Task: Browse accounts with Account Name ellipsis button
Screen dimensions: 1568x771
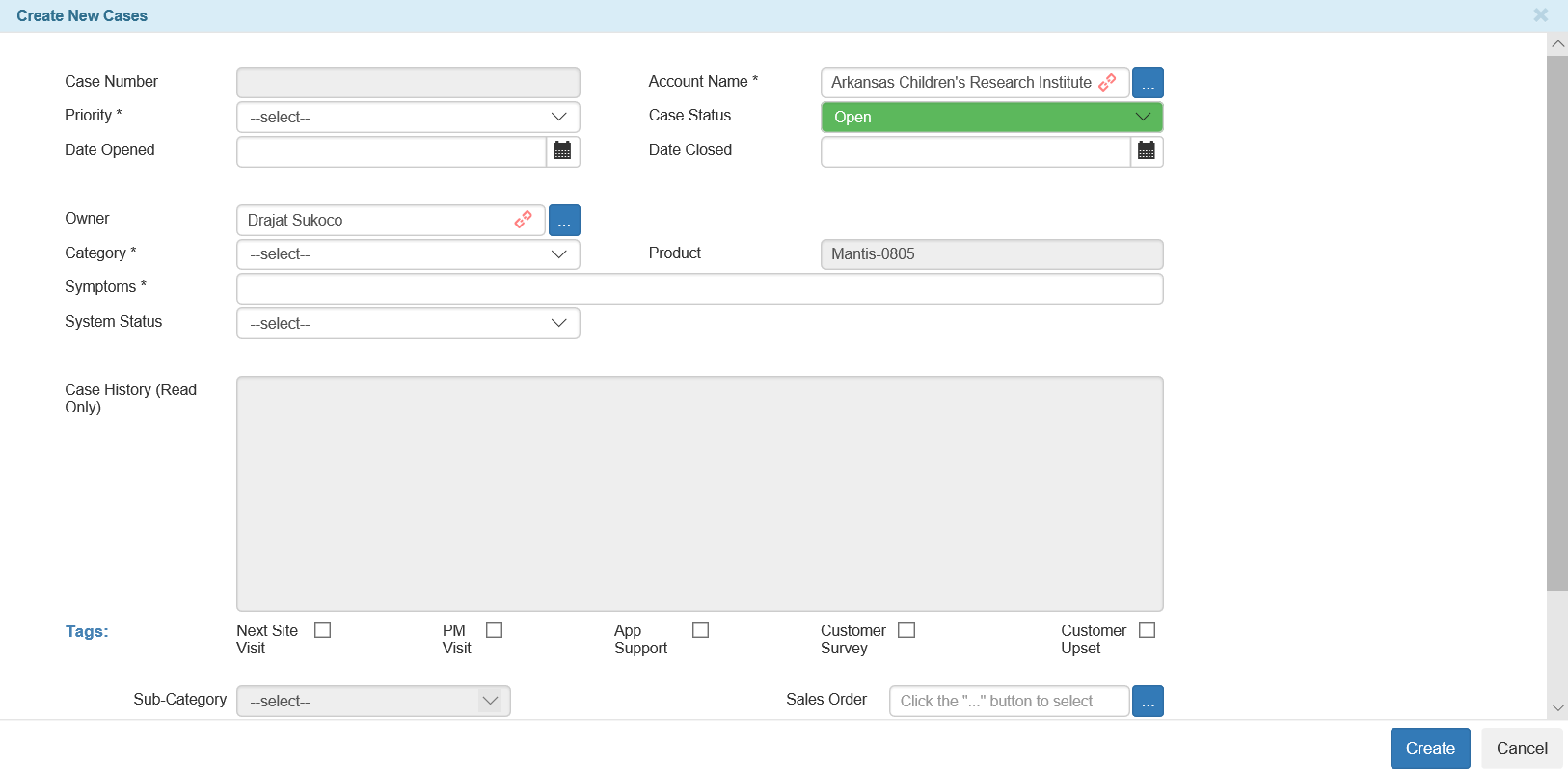Action: [x=1148, y=83]
